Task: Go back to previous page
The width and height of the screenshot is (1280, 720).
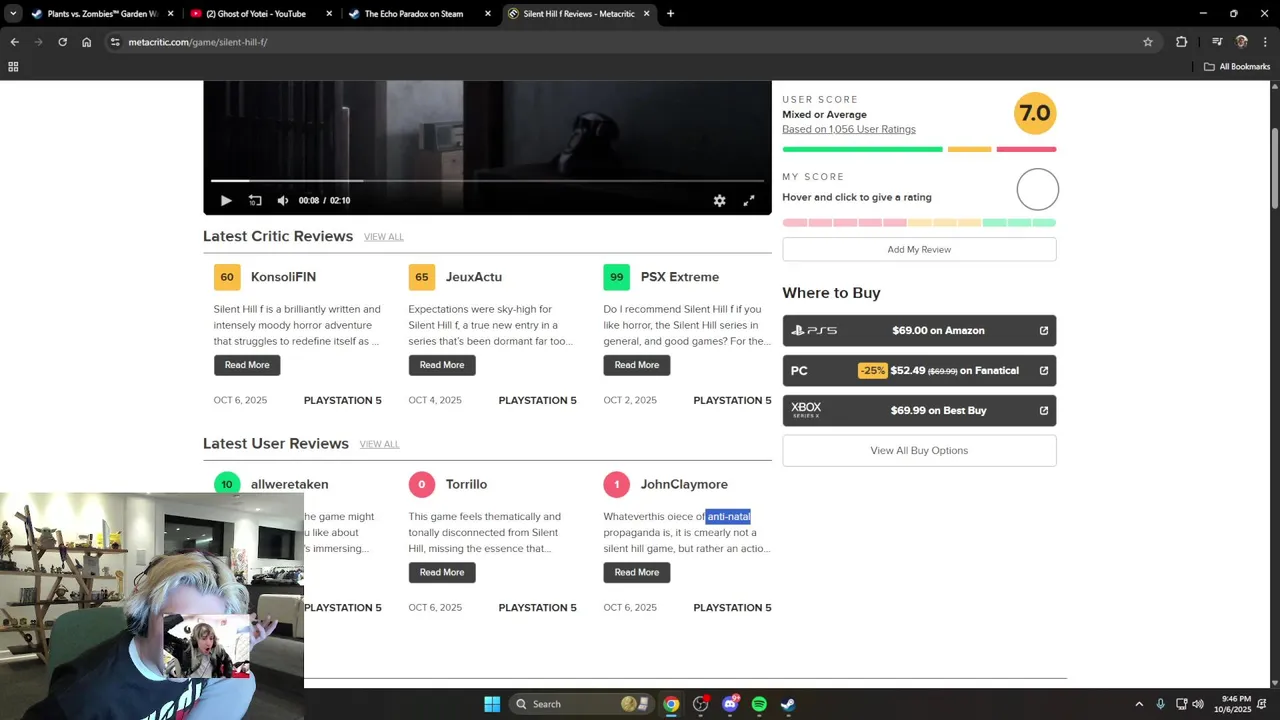Action: 14,42
